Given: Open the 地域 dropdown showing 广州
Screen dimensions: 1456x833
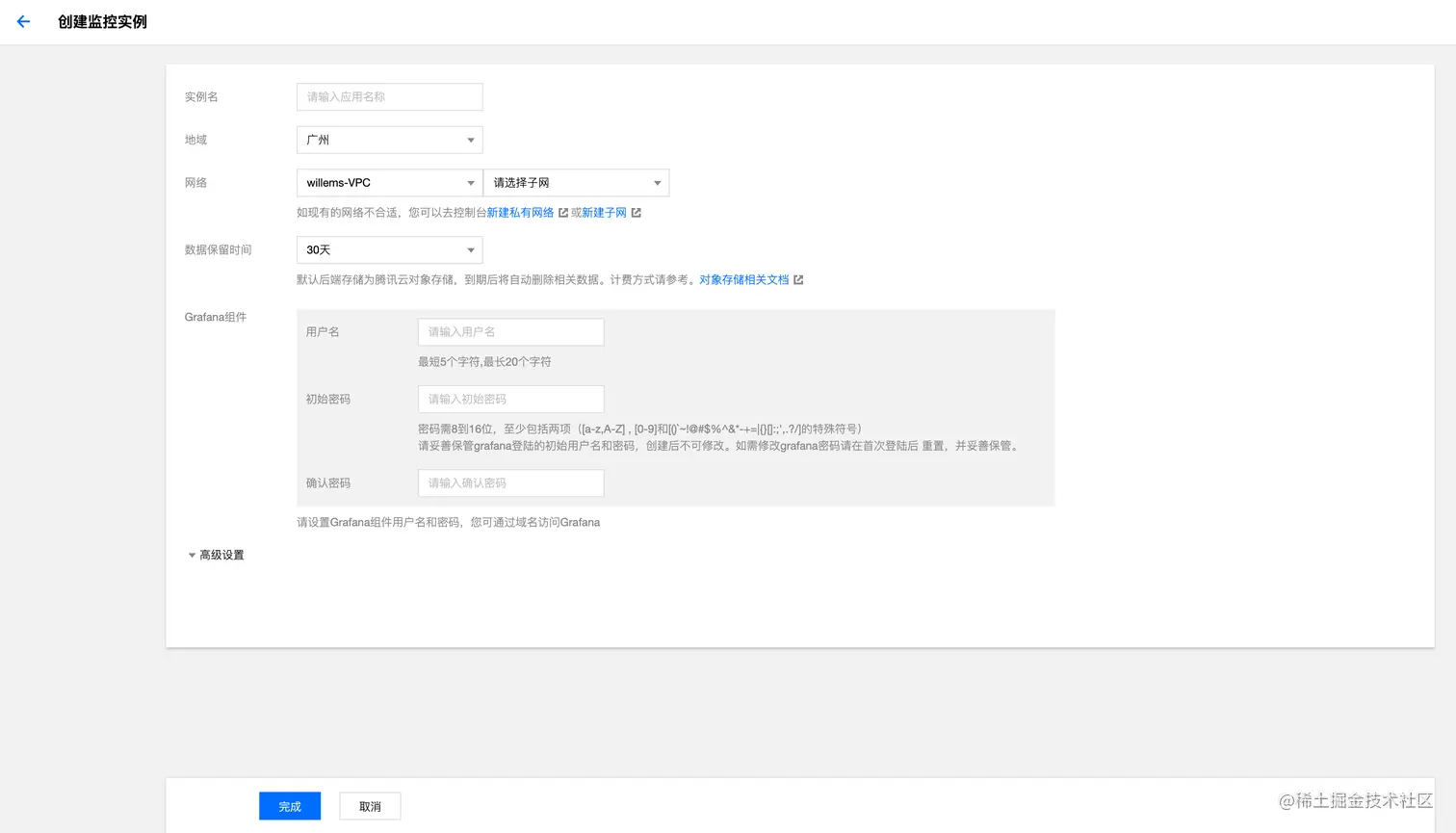Looking at the screenshot, I should pos(389,140).
